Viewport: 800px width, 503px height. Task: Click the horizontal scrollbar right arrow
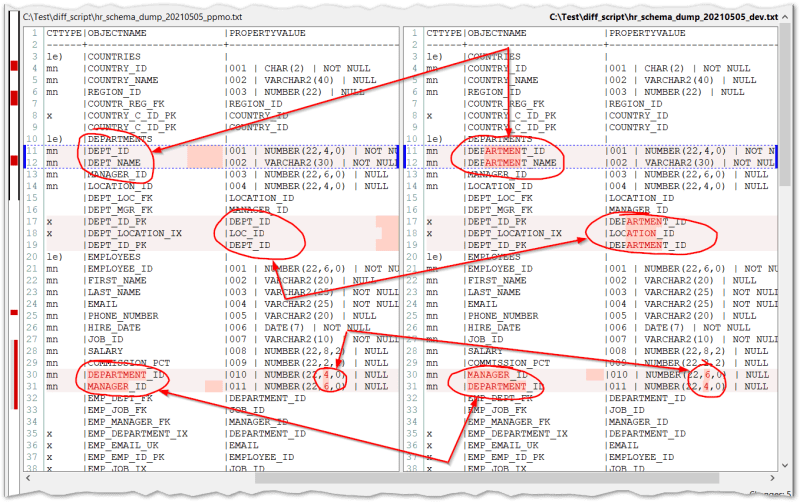[772, 478]
